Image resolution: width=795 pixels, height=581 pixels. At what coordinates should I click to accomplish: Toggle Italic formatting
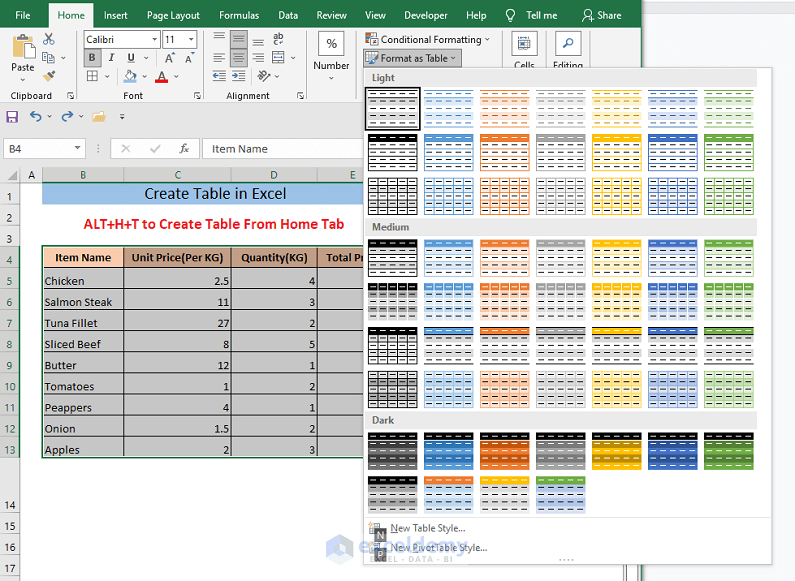(x=111, y=58)
